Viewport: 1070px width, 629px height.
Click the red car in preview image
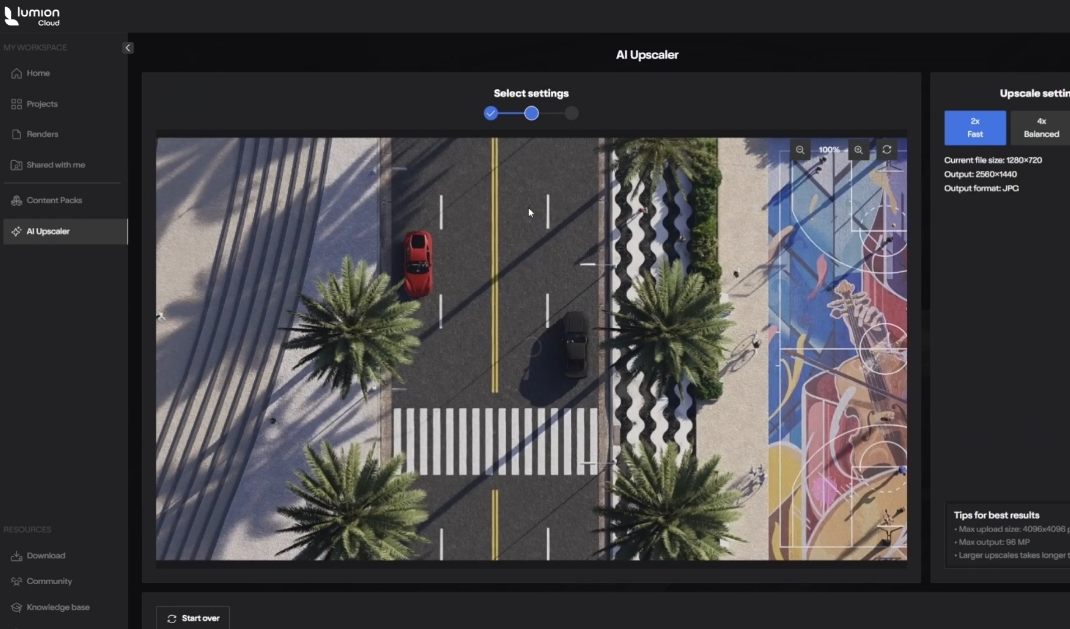[x=418, y=263]
